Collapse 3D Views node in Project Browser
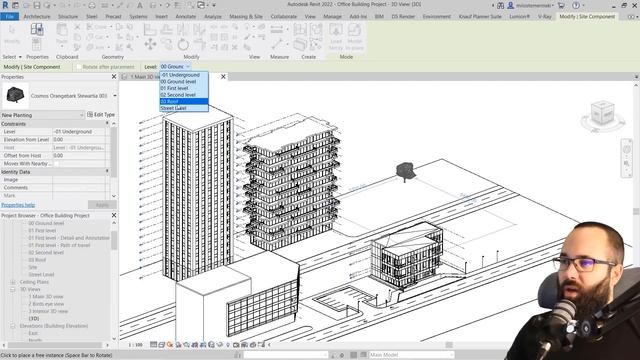Image resolution: width=640 pixels, height=360 pixels. tap(13, 289)
